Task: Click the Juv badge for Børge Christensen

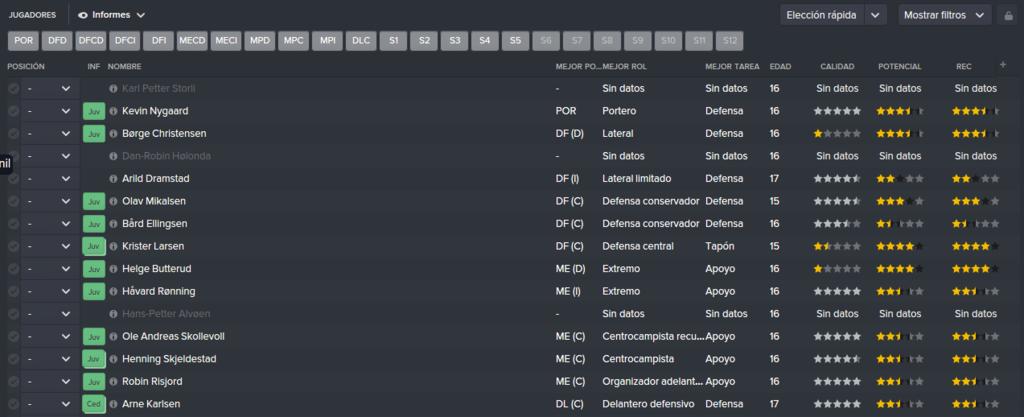Action: (94, 134)
